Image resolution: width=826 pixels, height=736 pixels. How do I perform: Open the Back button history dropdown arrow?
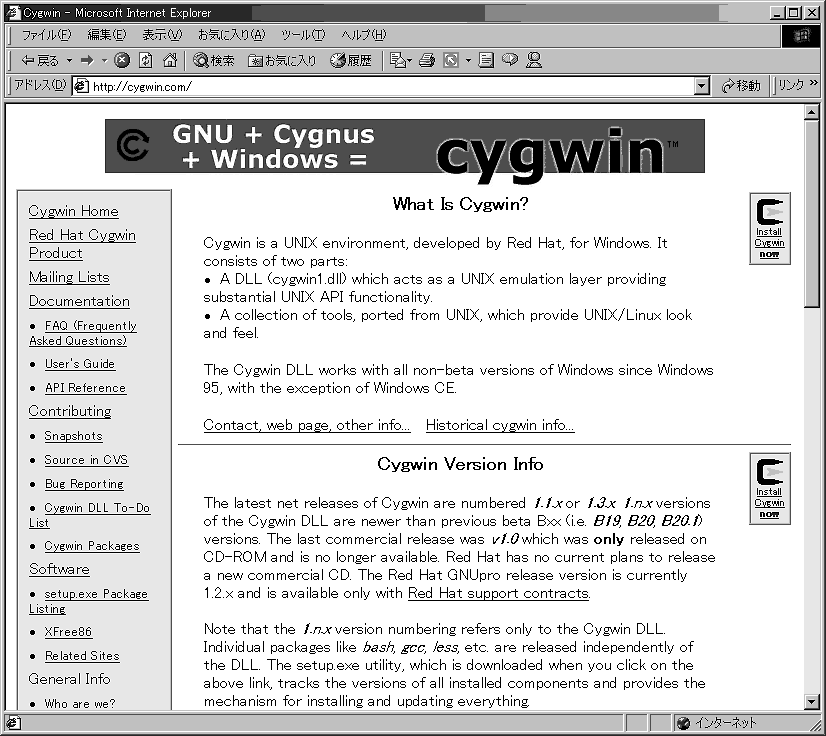(69, 61)
